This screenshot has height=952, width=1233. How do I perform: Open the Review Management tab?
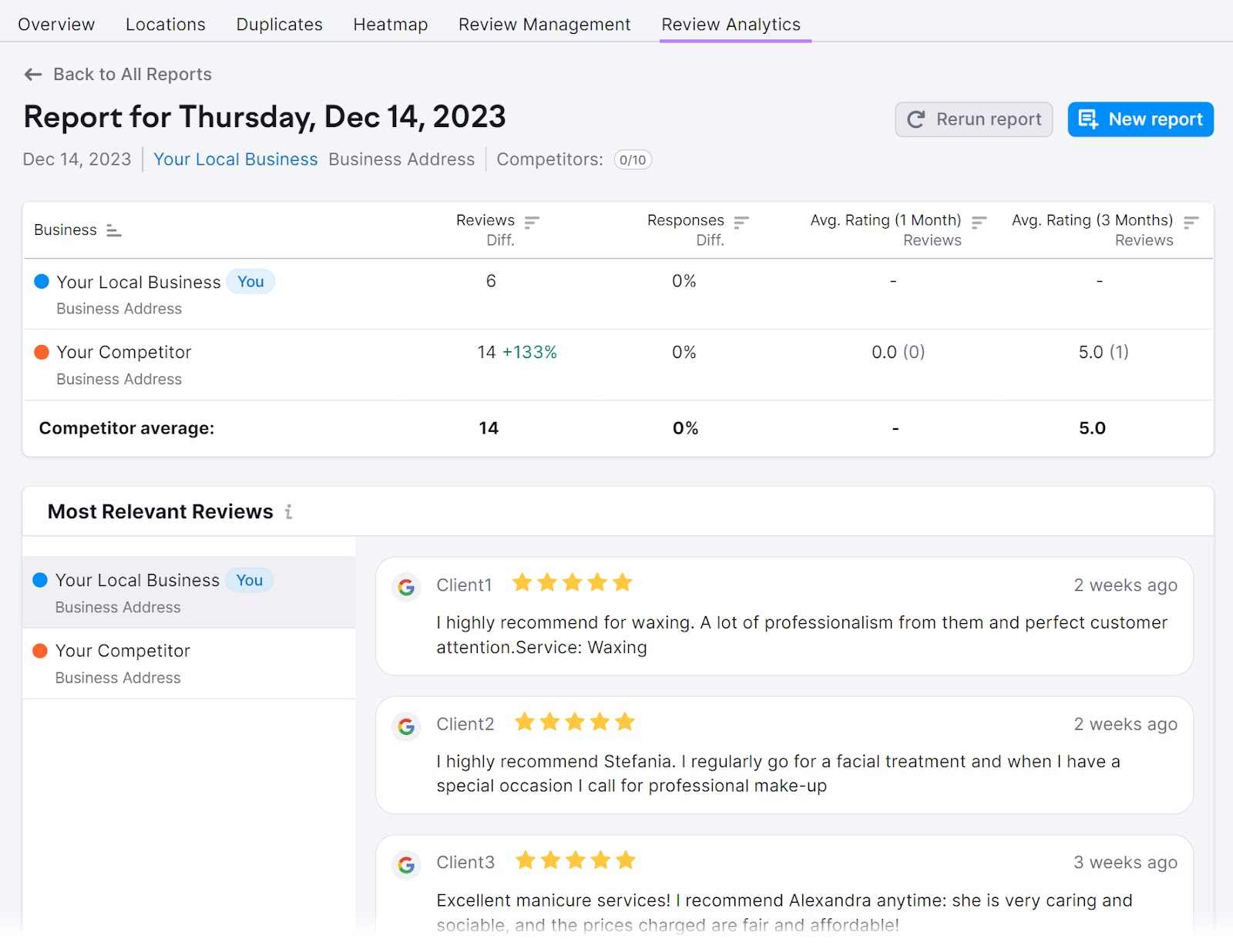tap(543, 24)
